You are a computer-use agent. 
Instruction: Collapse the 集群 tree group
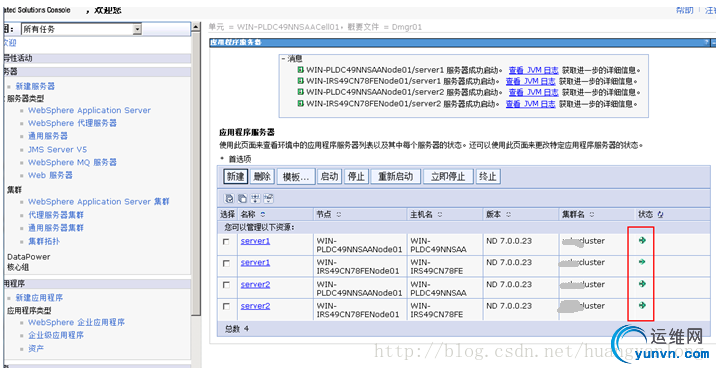click(14, 189)
